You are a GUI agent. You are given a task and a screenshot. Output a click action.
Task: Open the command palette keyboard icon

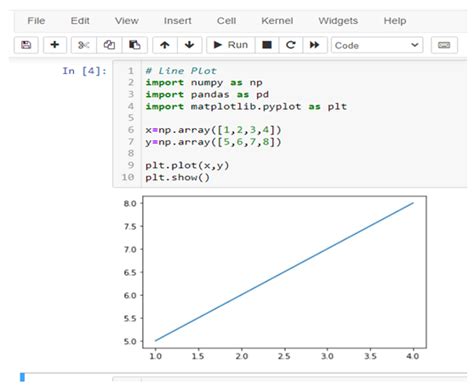[444, 45]
